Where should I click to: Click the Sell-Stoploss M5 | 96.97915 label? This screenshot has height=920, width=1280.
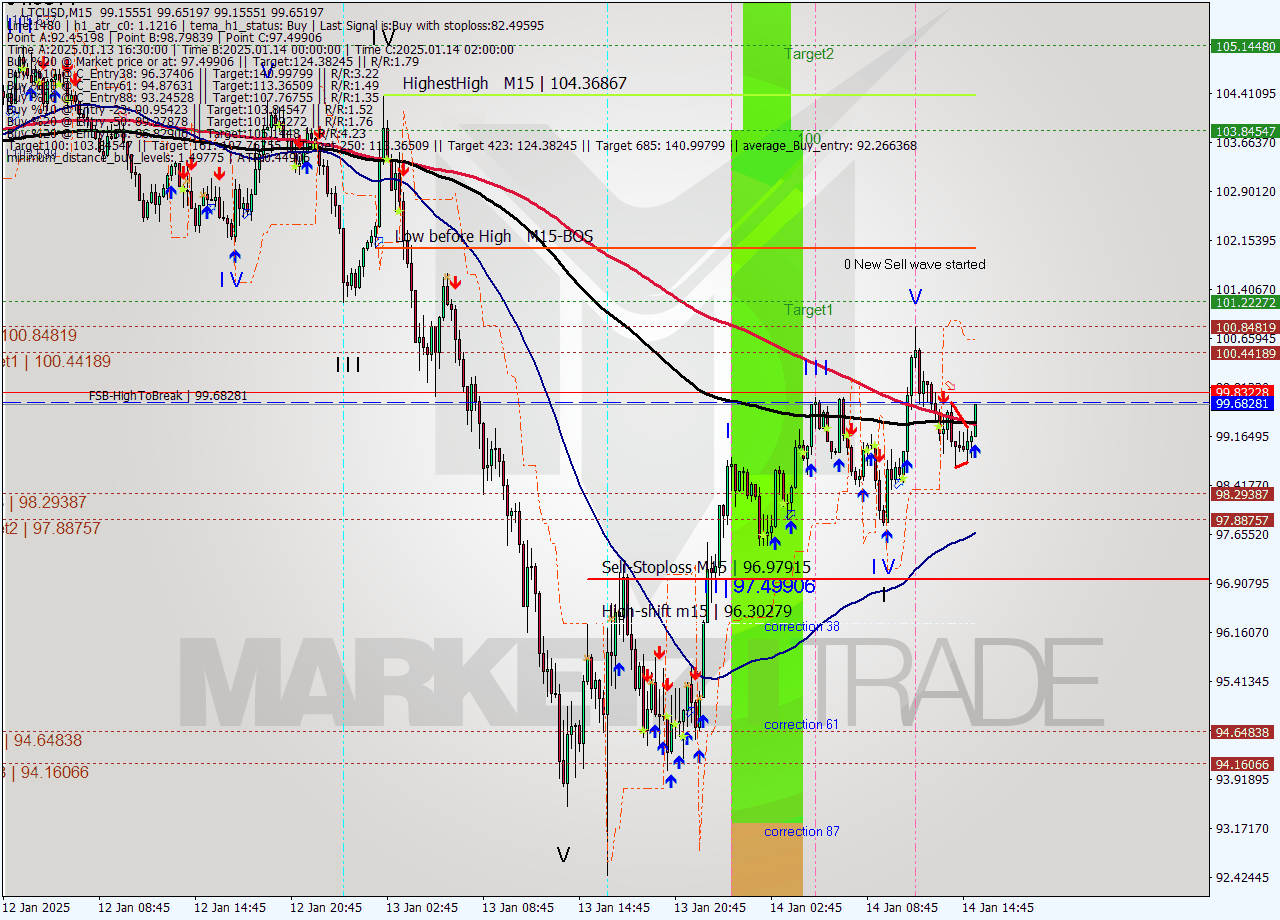tap(706, 568)
